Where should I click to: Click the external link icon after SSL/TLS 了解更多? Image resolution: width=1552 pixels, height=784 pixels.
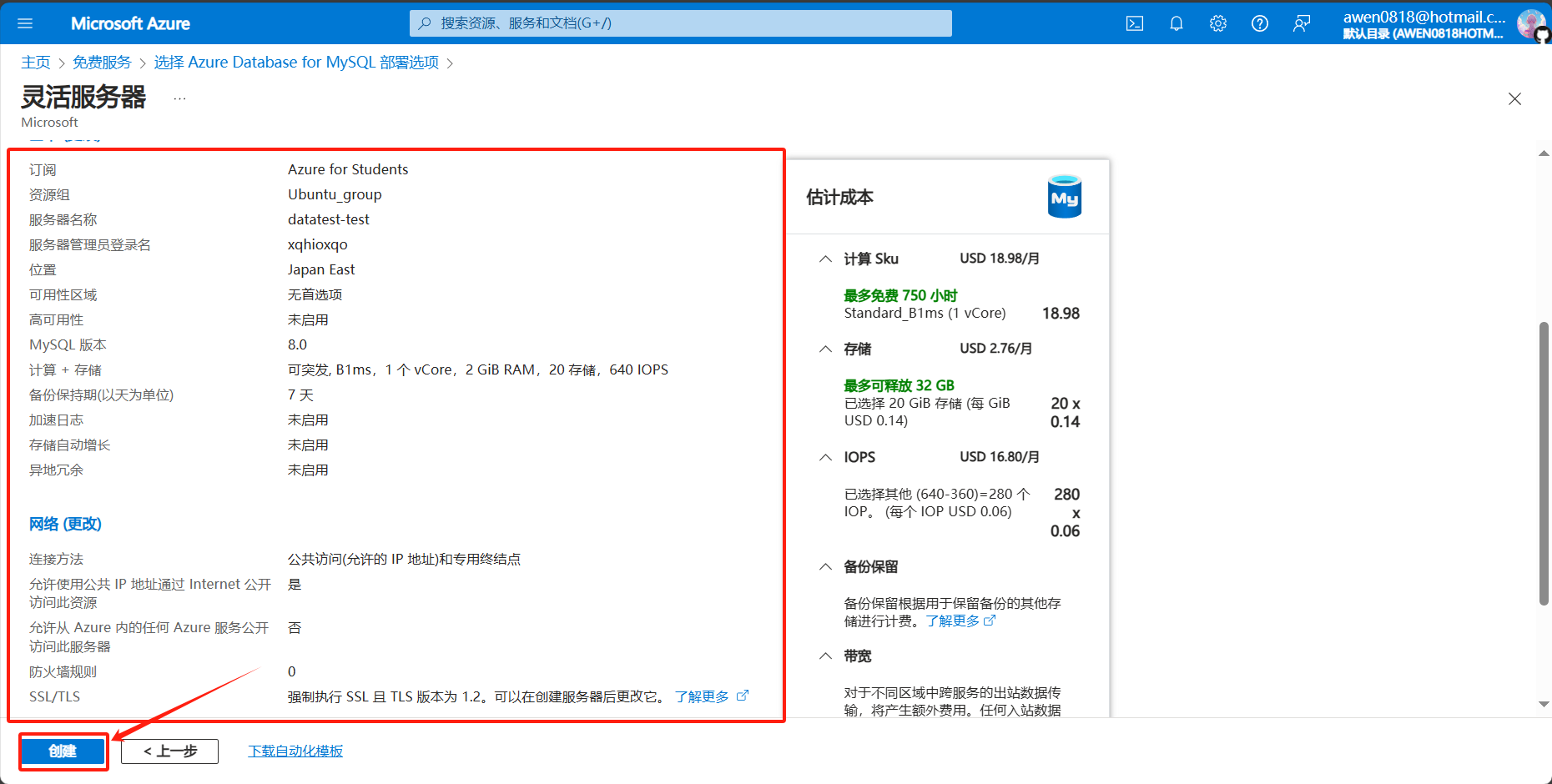pos(743,696)
